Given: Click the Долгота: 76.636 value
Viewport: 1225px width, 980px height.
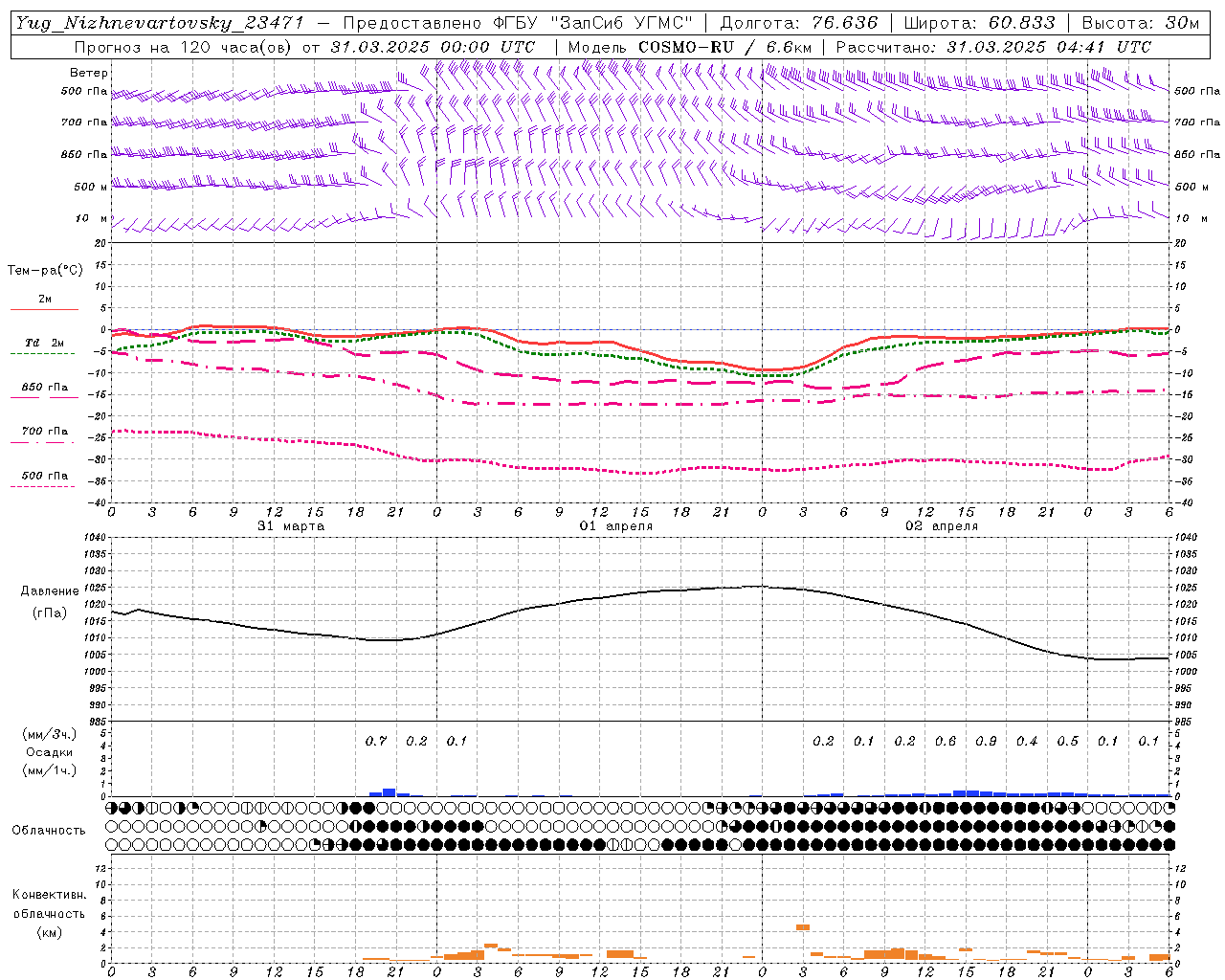Looking at the screenshot, I should [x=798, y=23].
